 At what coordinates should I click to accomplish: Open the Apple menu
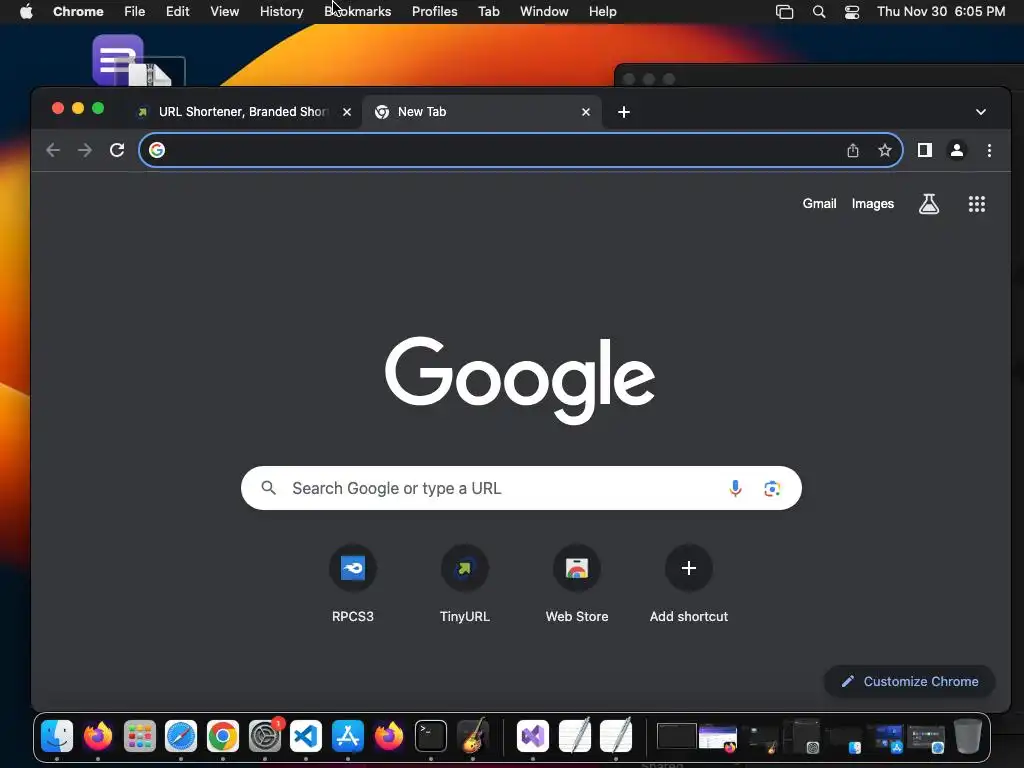[26, 11]
